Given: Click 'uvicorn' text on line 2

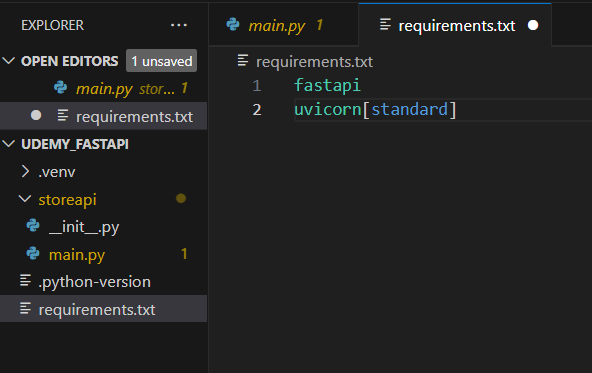Looking at the screenshot, I should 328,109.
